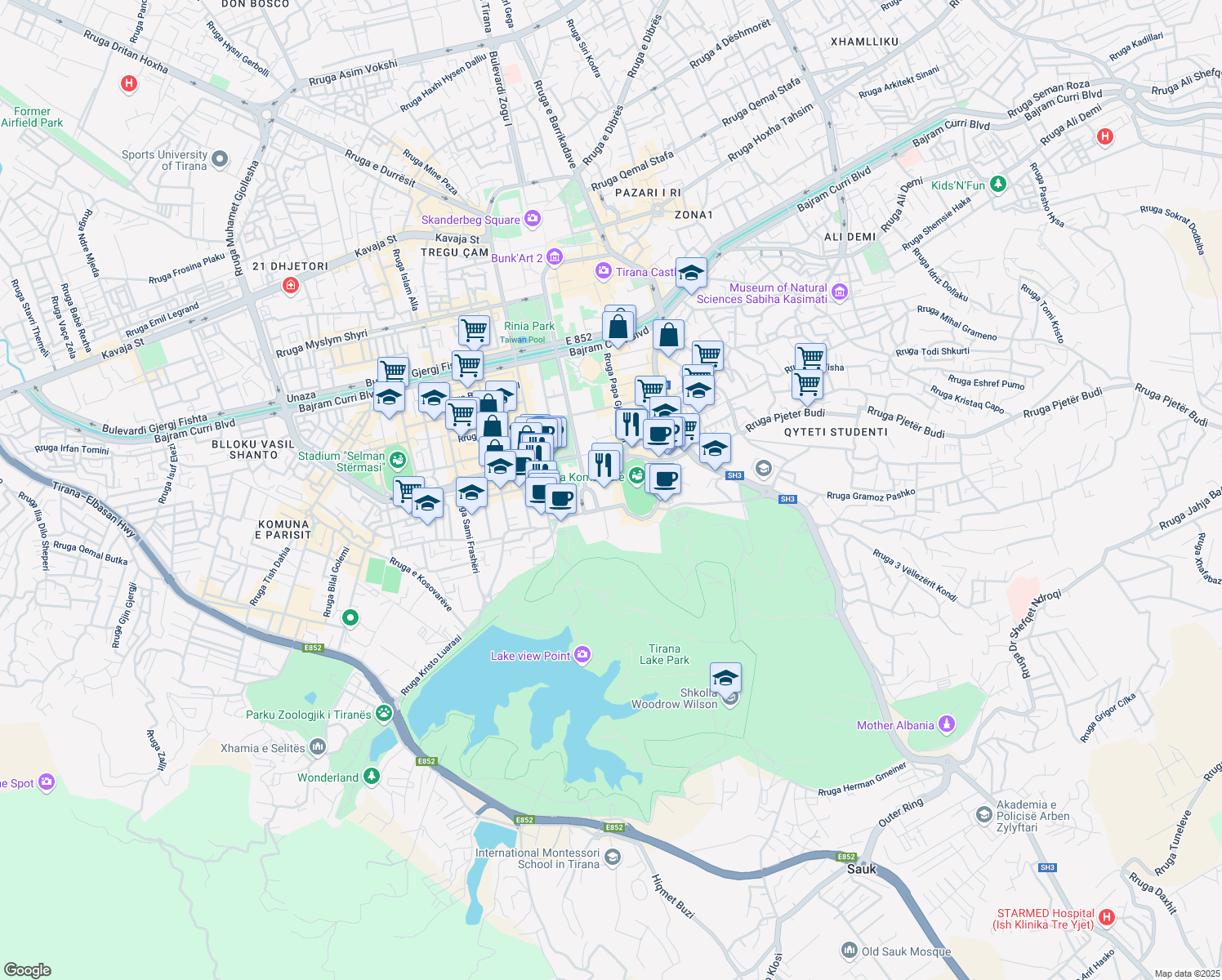Viewport: 1222px width, 980px height.
Task: Click the Lake view Point camera icon
Action: [x=582, y=654]
